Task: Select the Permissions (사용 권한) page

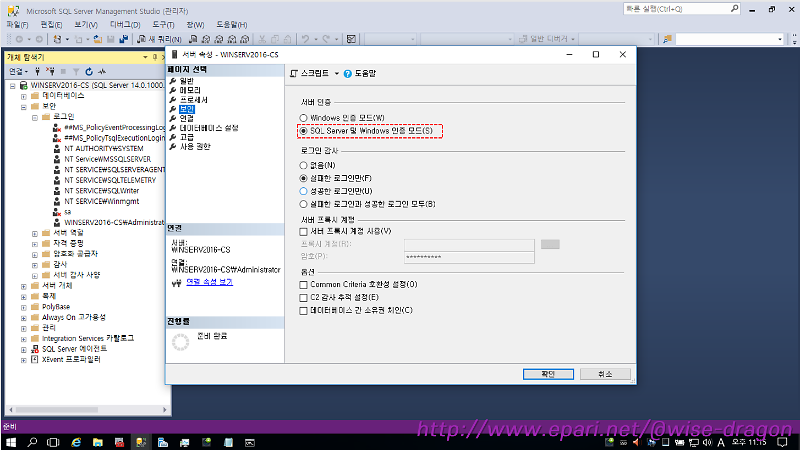Action: pyautogui.click(x=195, y=146)
